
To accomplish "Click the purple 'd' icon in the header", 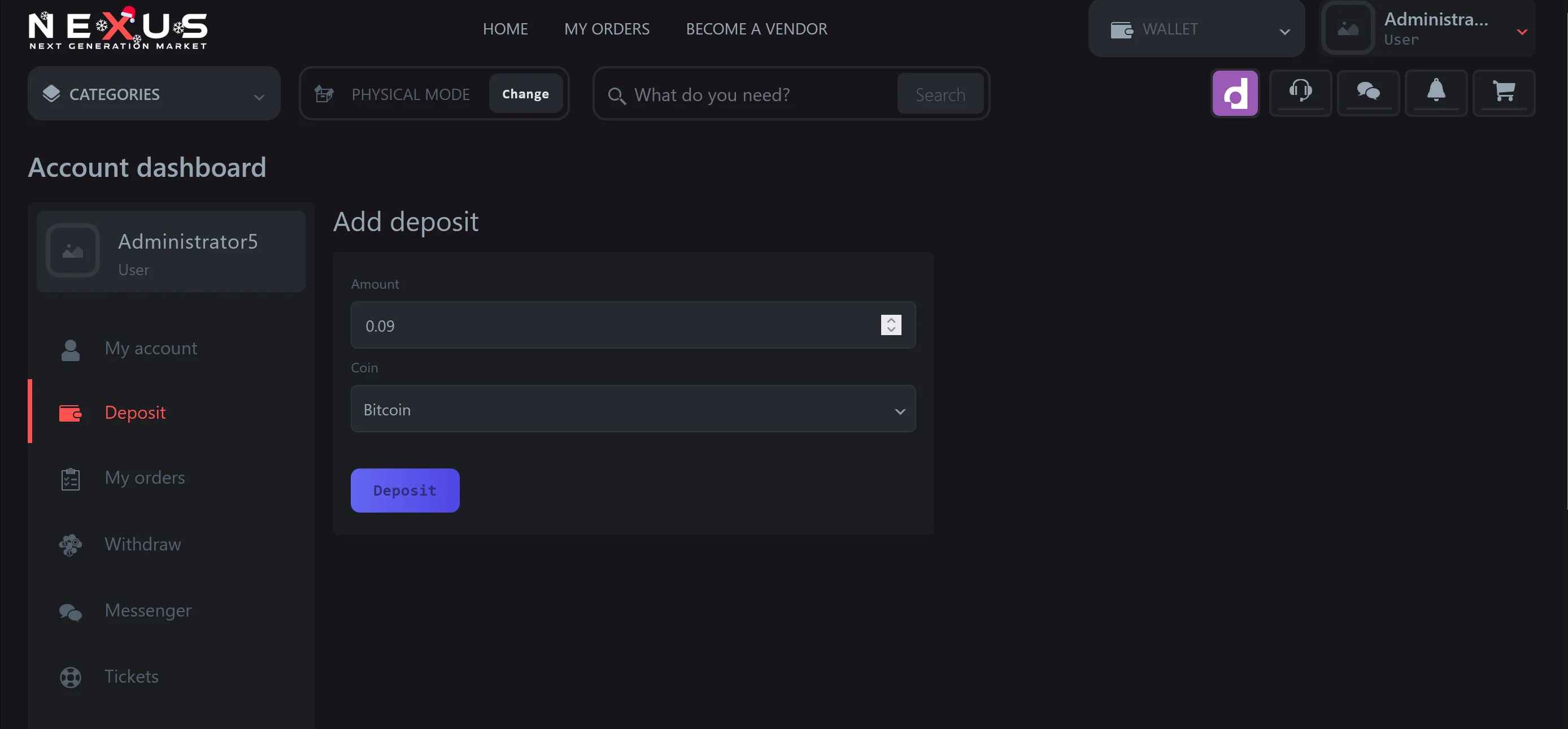I will pos(1236,93).
